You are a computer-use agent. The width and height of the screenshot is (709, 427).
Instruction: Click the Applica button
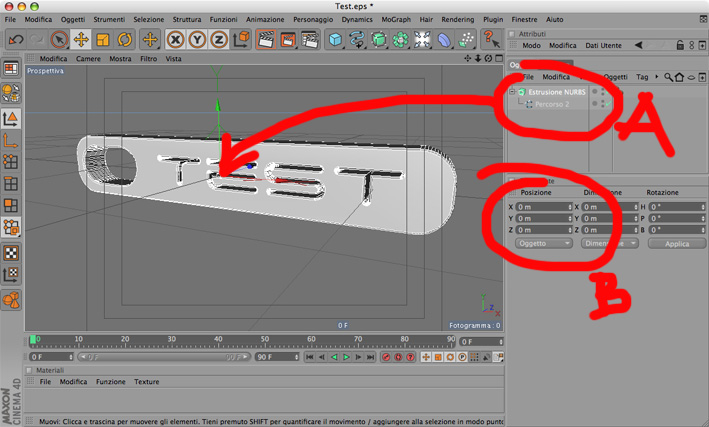tap(677, 243)
